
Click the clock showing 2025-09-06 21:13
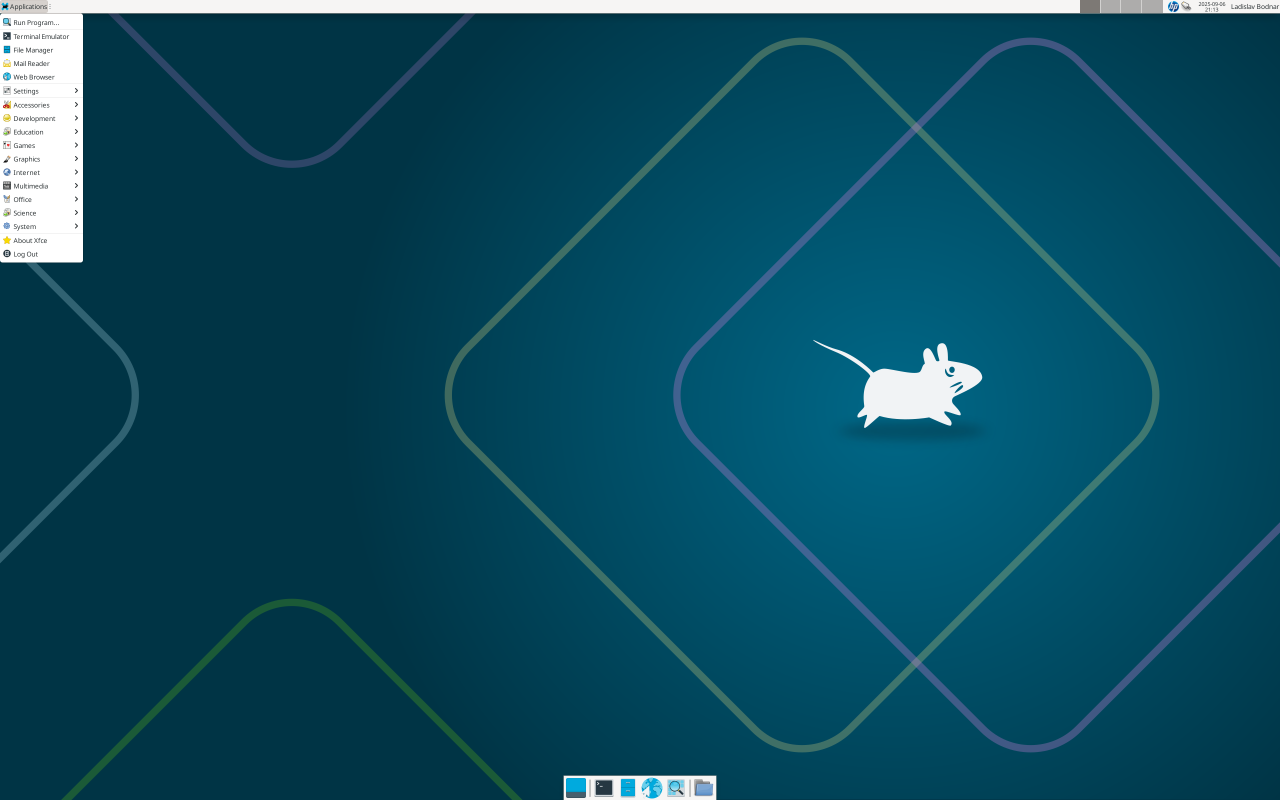(1211, 6)
